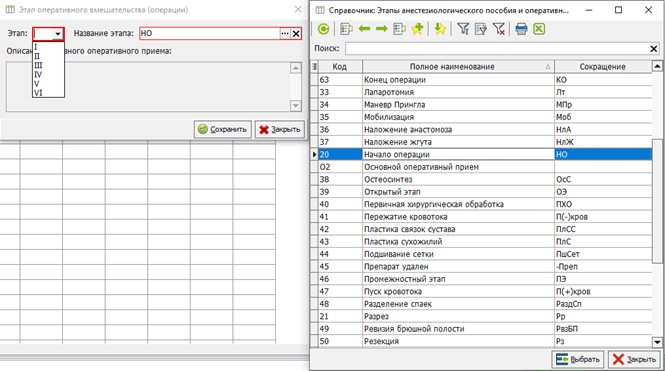Select row Лапаротомия
665x371 pixels.
[481, 92]
